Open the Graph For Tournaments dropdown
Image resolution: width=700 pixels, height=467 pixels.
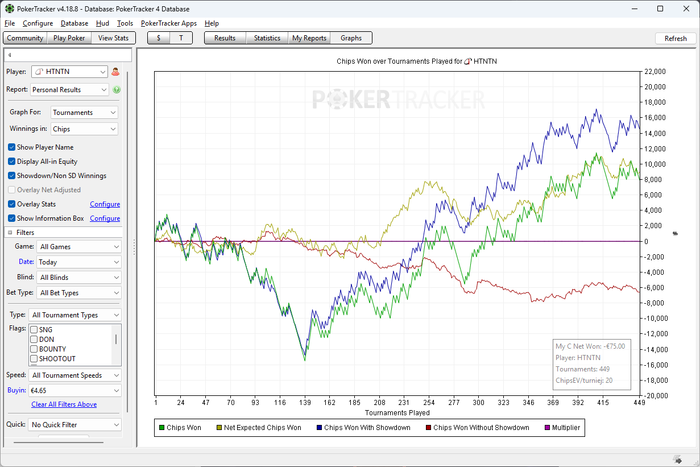[x=84, y=113]
